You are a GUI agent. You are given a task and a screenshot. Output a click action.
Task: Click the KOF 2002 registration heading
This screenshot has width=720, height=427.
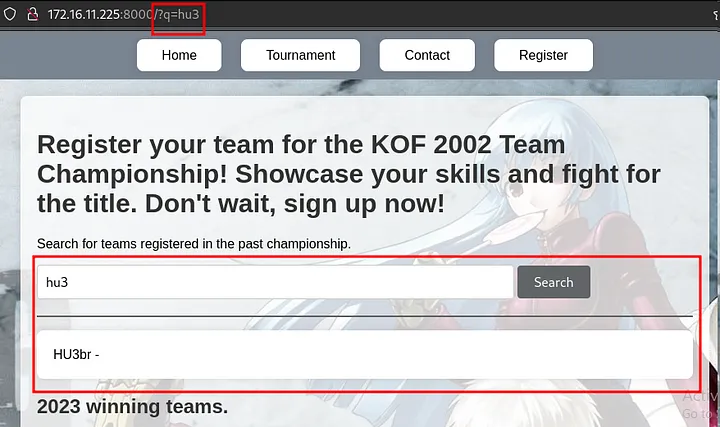click(x=349, y=174)
